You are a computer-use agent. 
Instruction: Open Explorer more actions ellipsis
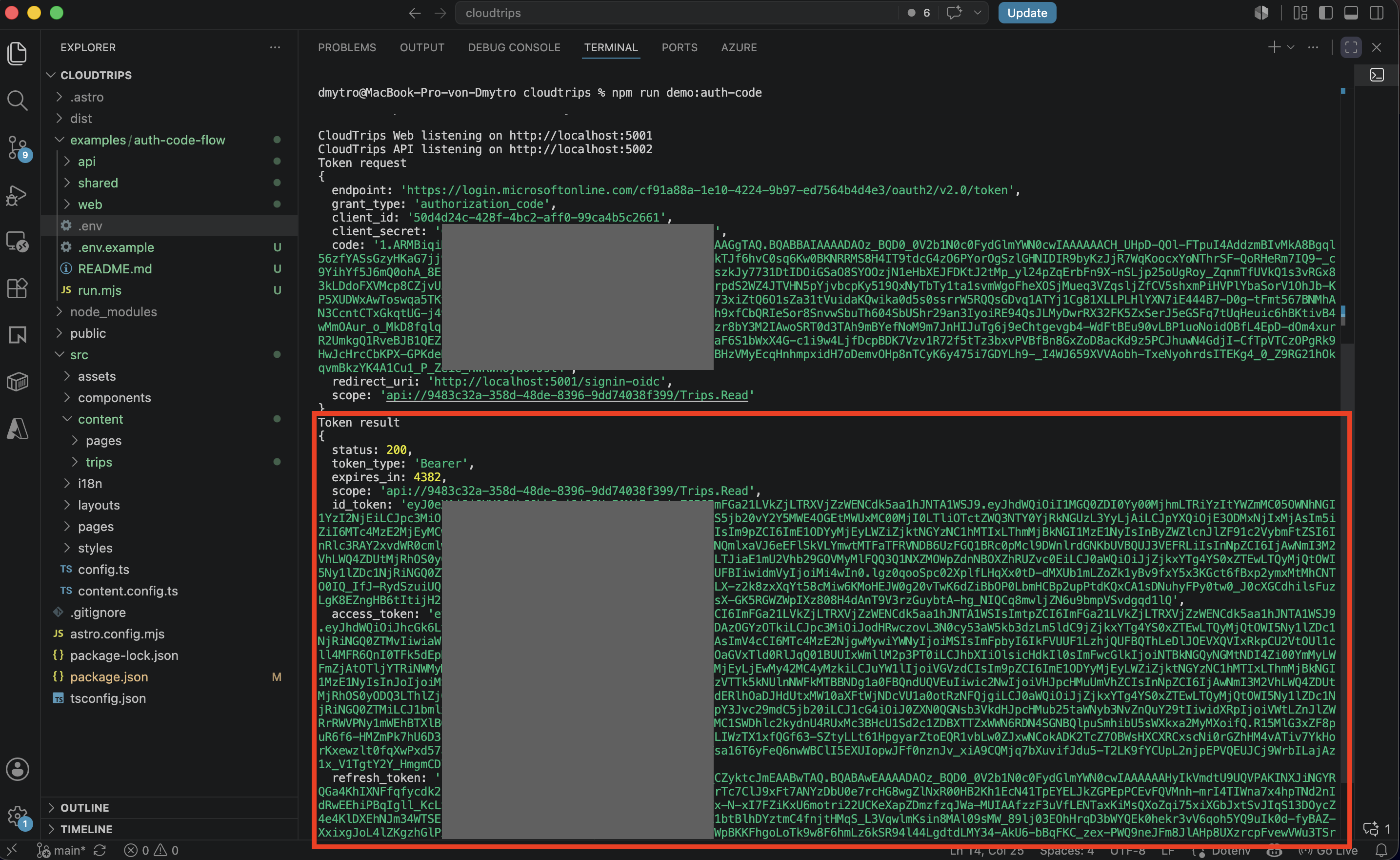(x=275, y=47)
